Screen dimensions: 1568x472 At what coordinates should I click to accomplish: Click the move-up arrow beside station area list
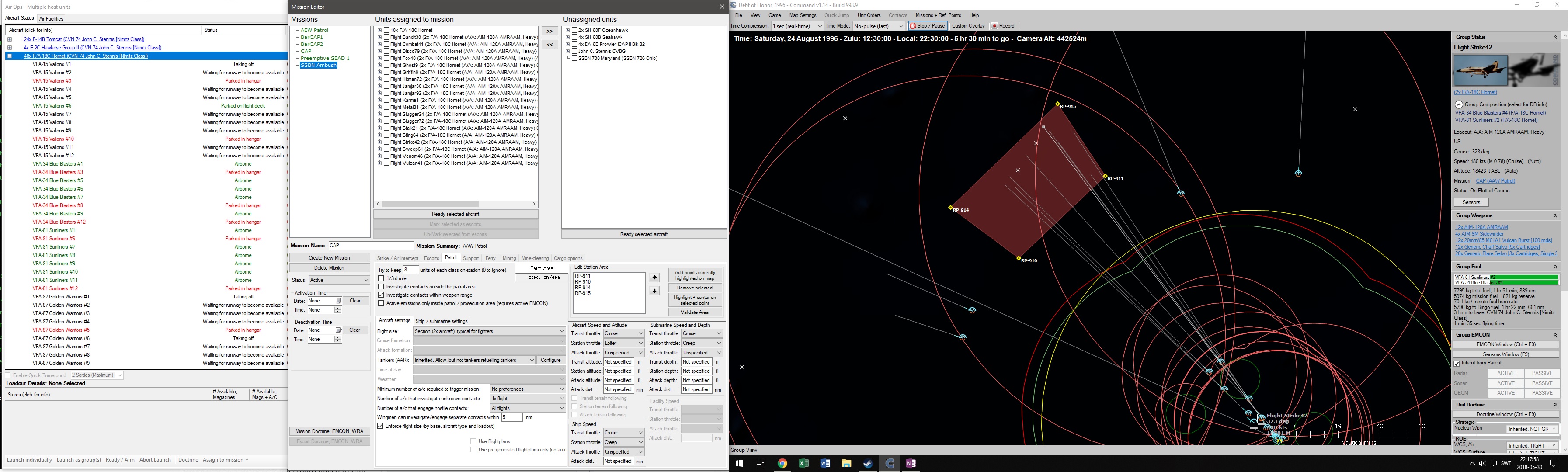tap(654, 278)
